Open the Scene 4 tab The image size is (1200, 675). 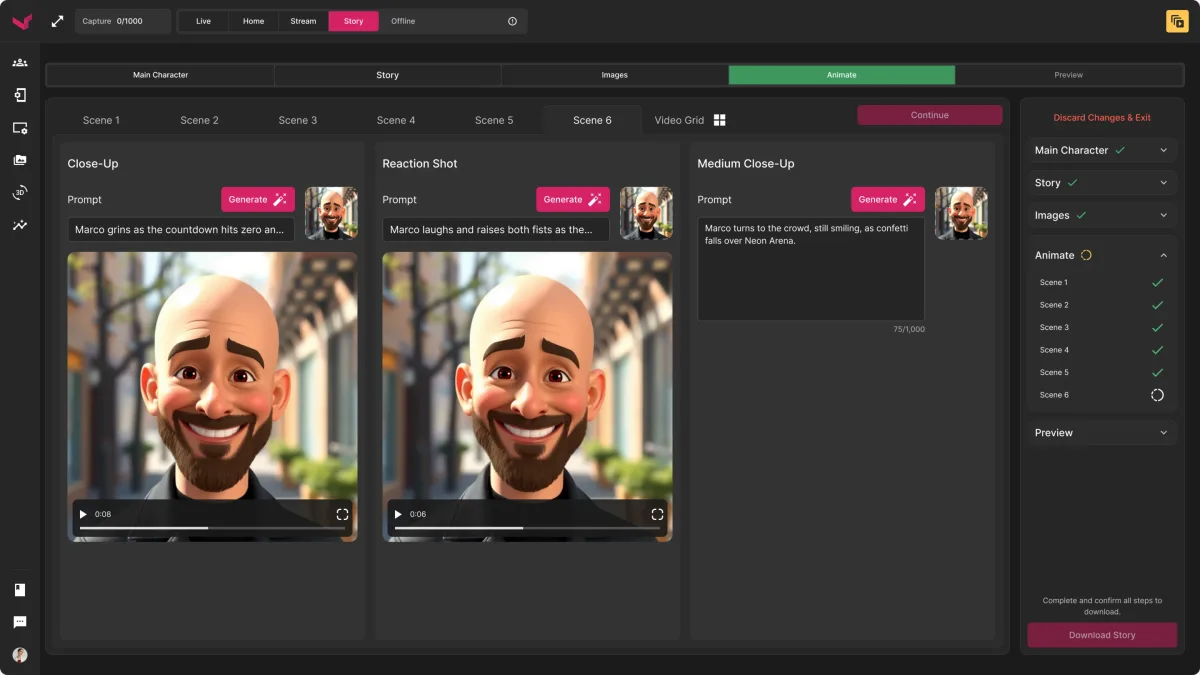396,120
